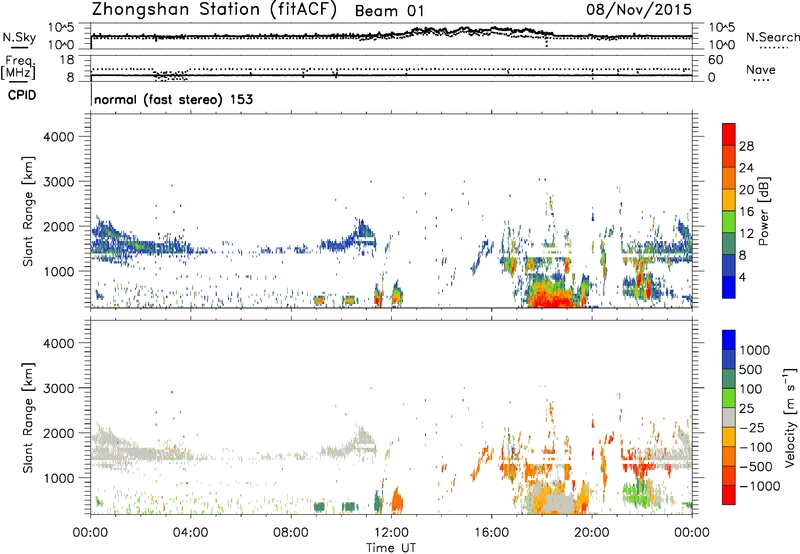Click the date 08/Nov/2015
This screenshot has height=554, width=800.
pyautogui.click(x=639, y=9)
